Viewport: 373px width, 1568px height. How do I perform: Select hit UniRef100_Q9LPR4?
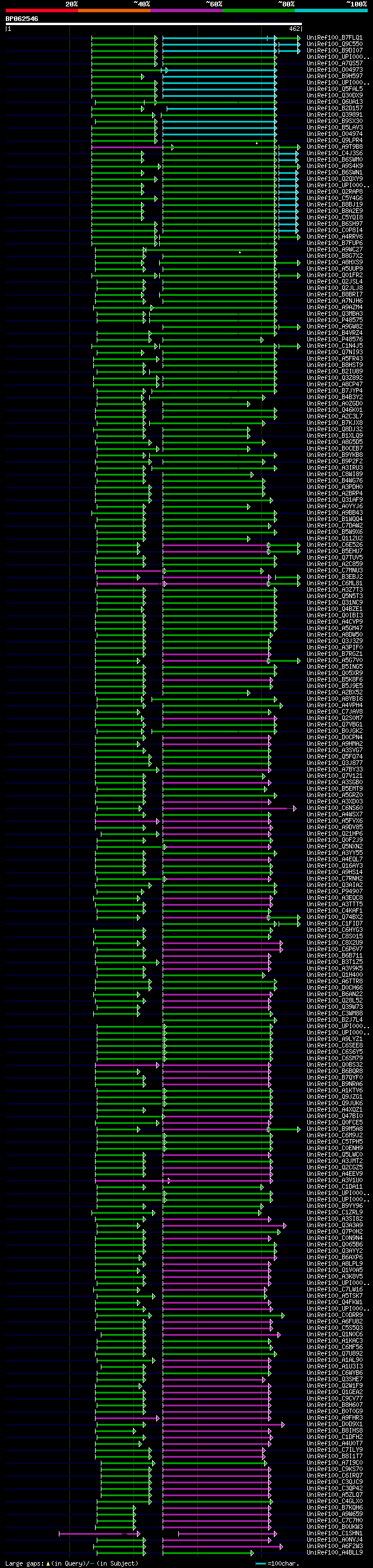[x=335, y=141]
